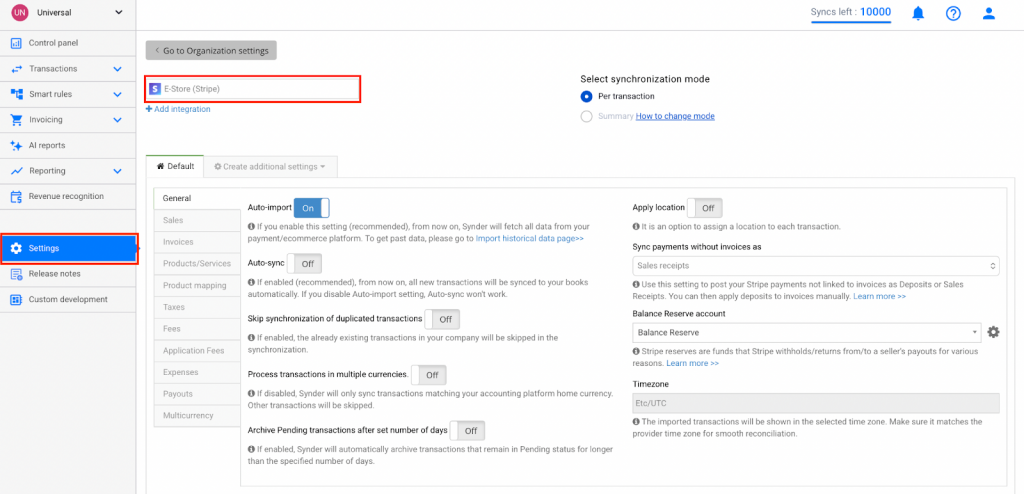1024x494 pixels.
Task: Toggle Apply location switch on
Action: (705, 208)
